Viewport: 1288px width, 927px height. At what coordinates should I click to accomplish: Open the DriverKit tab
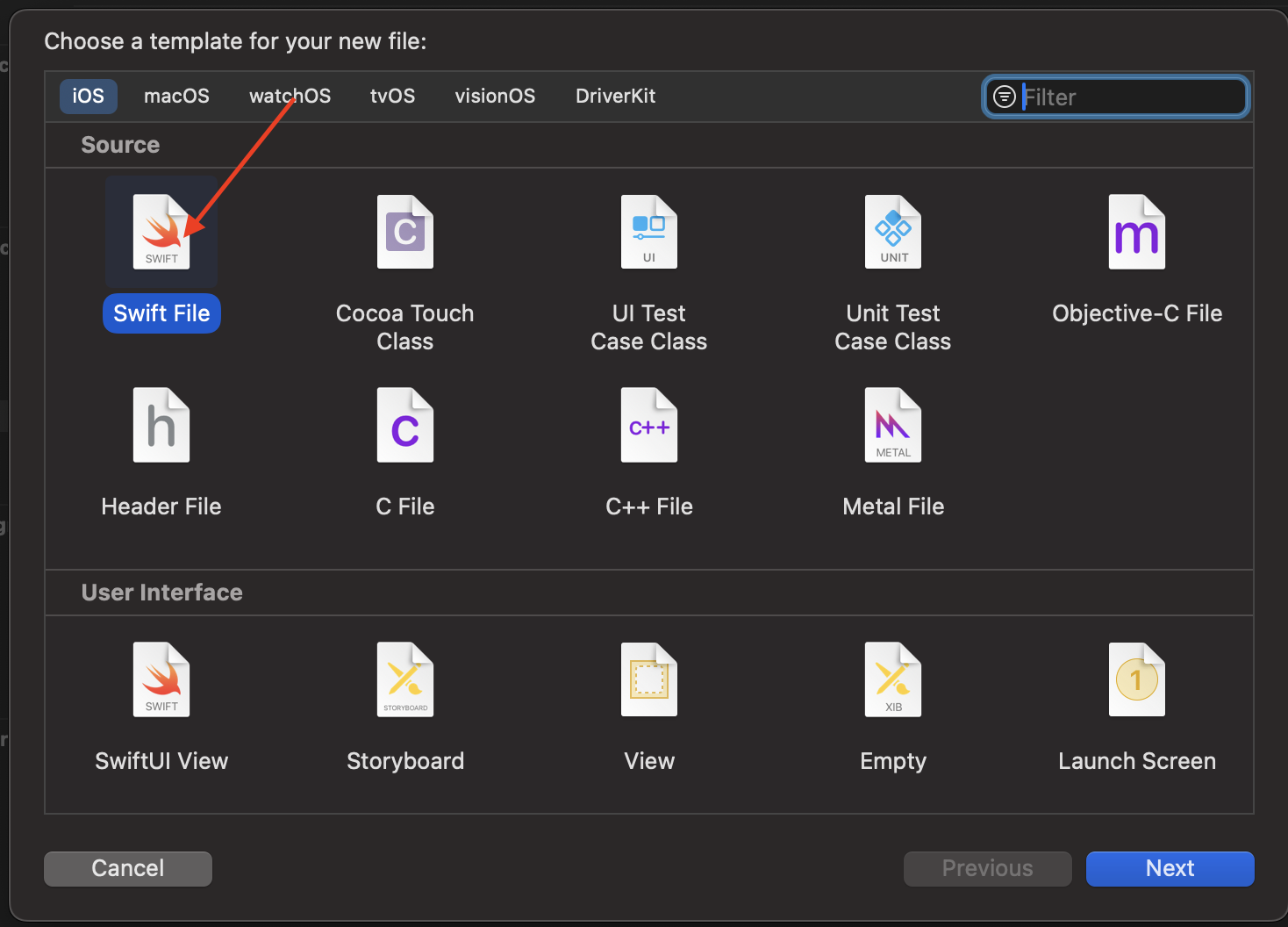pyautogui.click(x=615, y=96)
